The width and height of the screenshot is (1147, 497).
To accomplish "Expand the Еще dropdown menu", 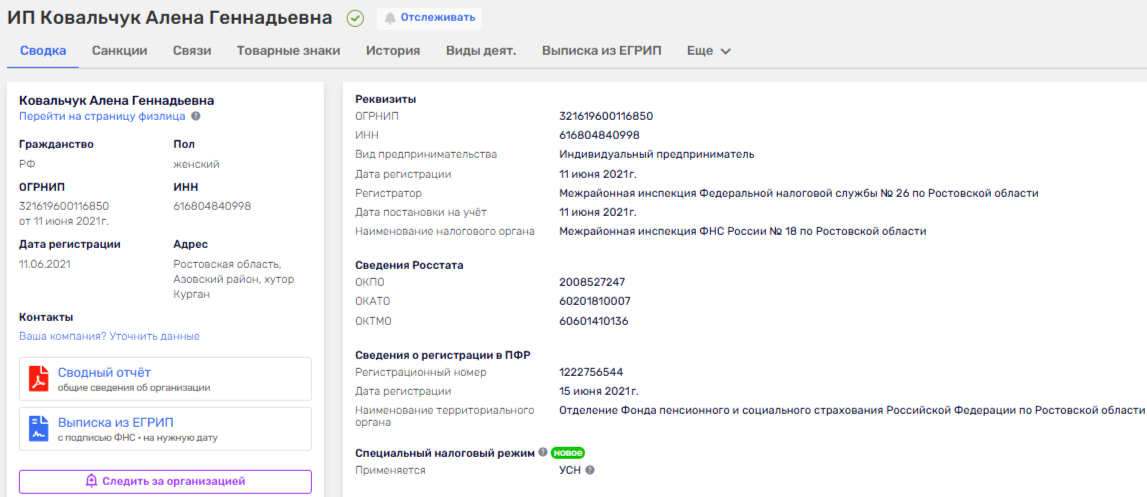I will (709, 51).
